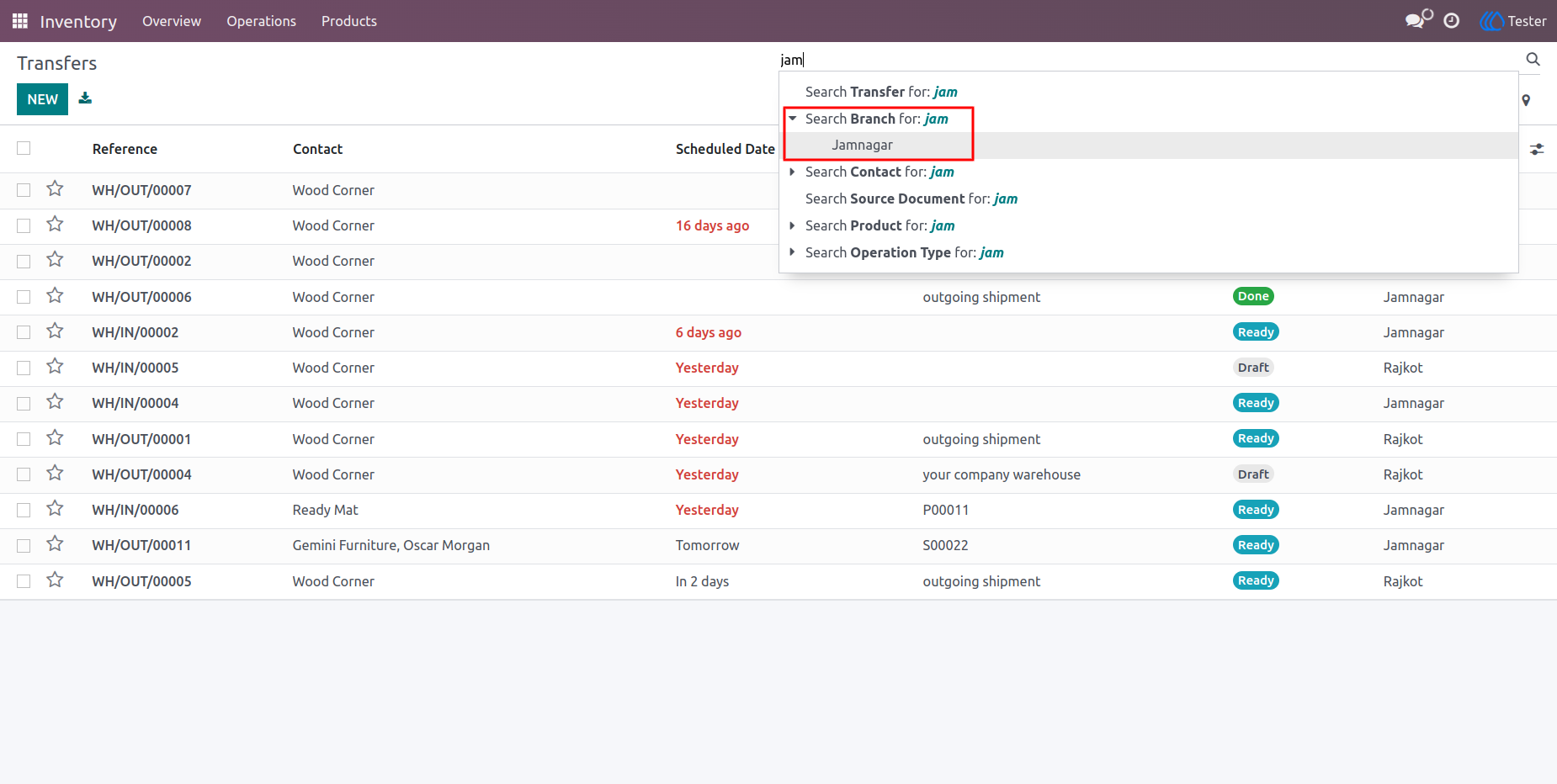Open the Tester user menu
This screenshot has width=1557, height=784.
(1513, 21)
